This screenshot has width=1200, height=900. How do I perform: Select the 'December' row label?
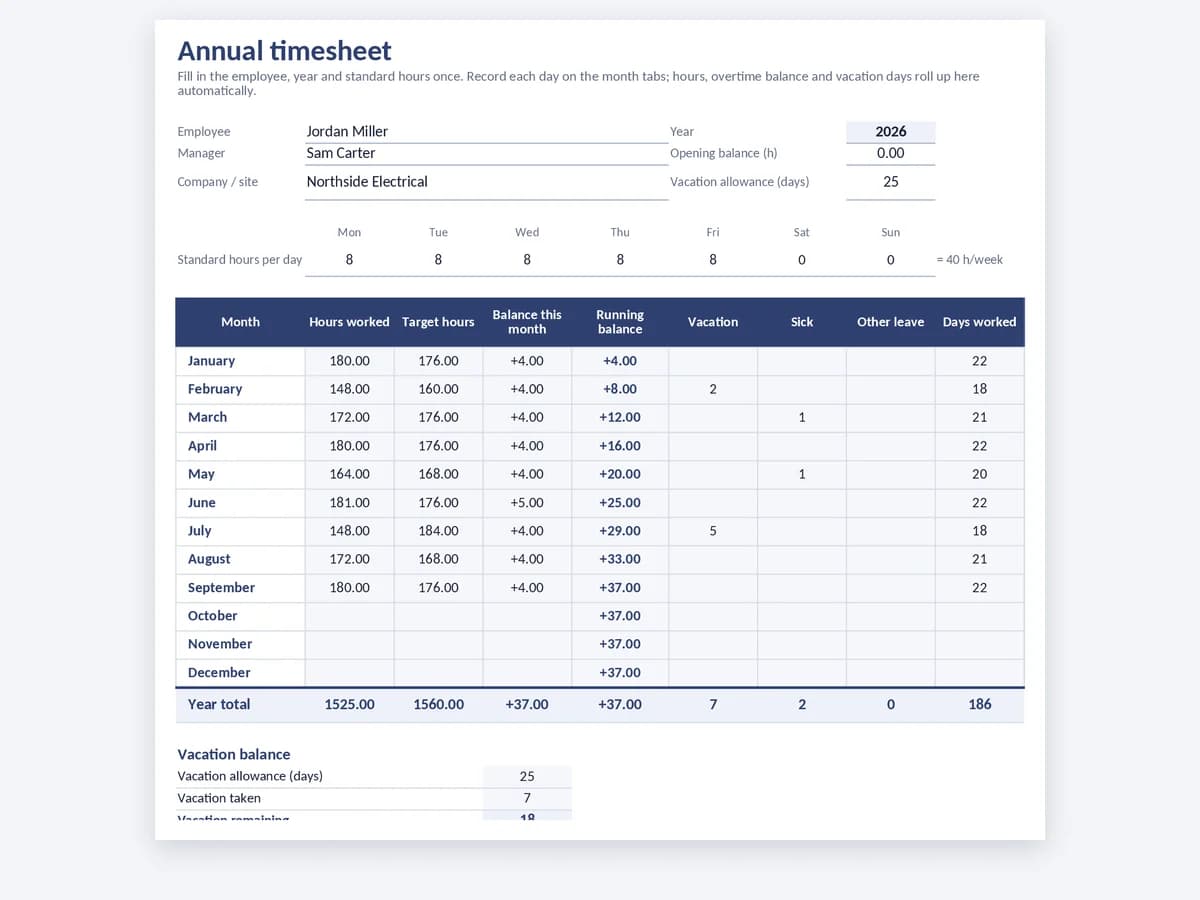240,673
